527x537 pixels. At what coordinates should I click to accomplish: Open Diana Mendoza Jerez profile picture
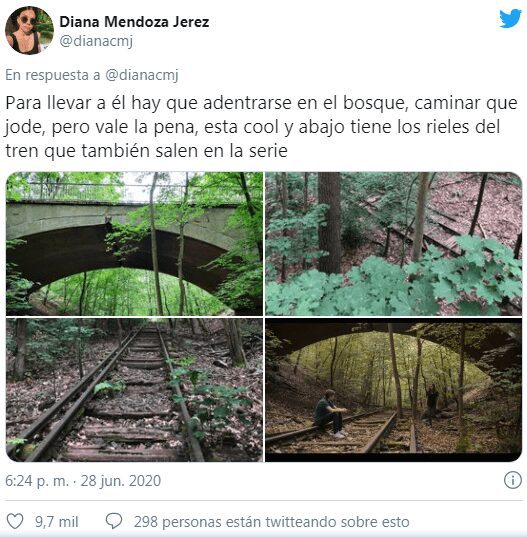pos(29,30)
